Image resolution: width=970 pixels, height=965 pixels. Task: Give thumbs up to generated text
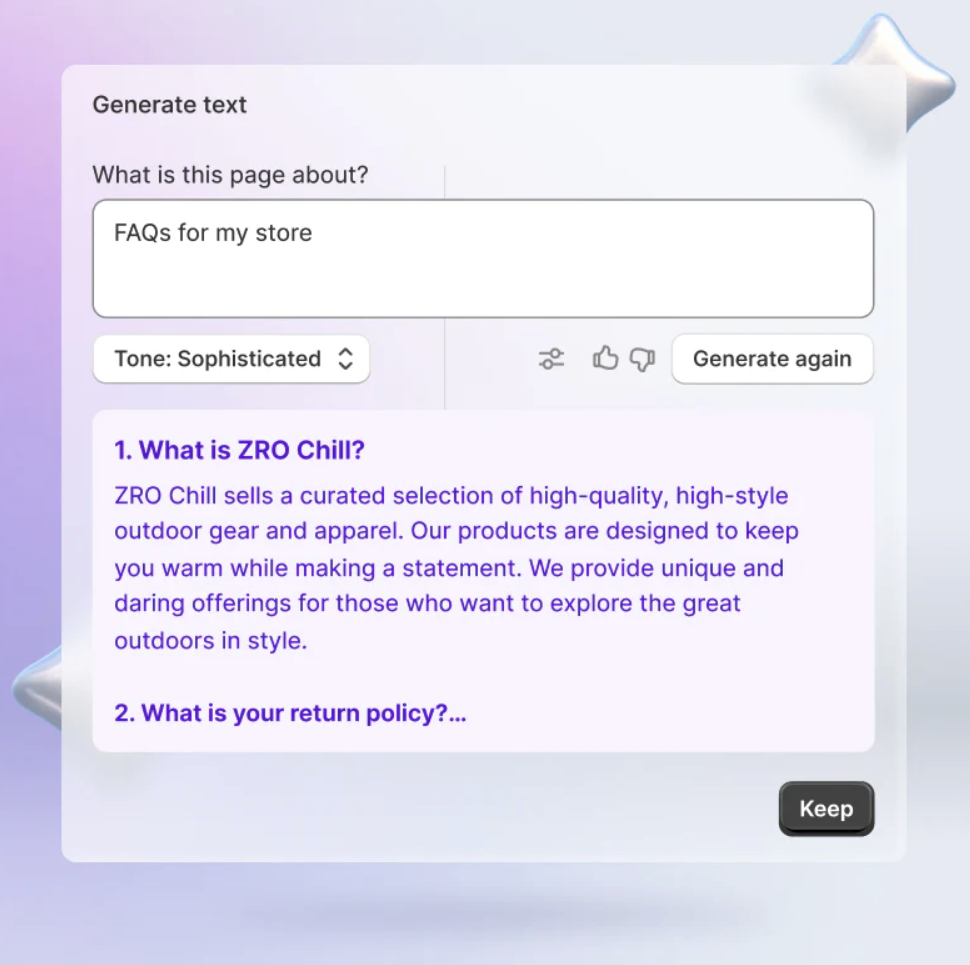605,358
